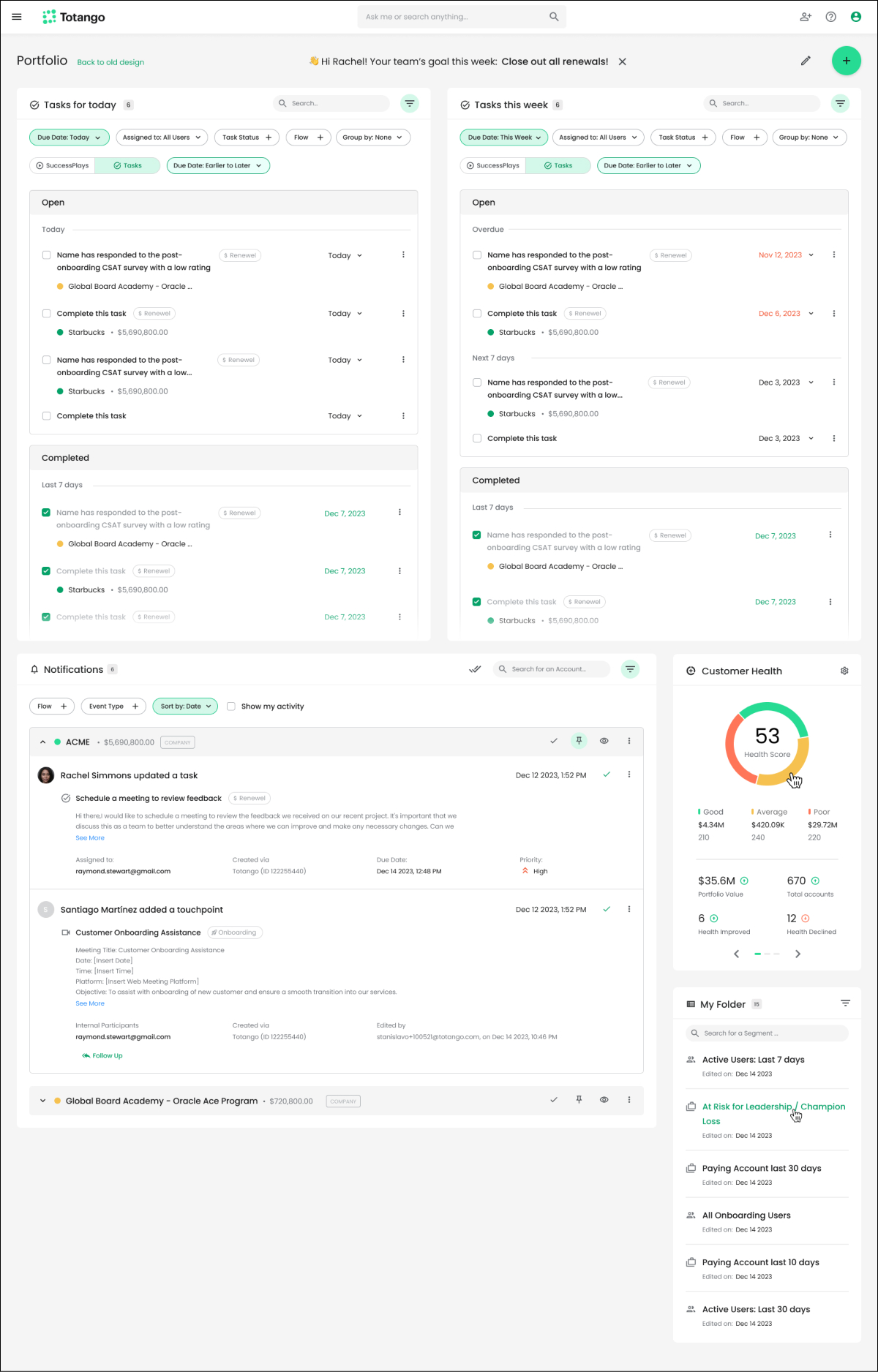Viewport: 878px width, 1372px height.
Task: Switch to SuccessPlays tab in Tasks for today
Action: tap(62, 166)
